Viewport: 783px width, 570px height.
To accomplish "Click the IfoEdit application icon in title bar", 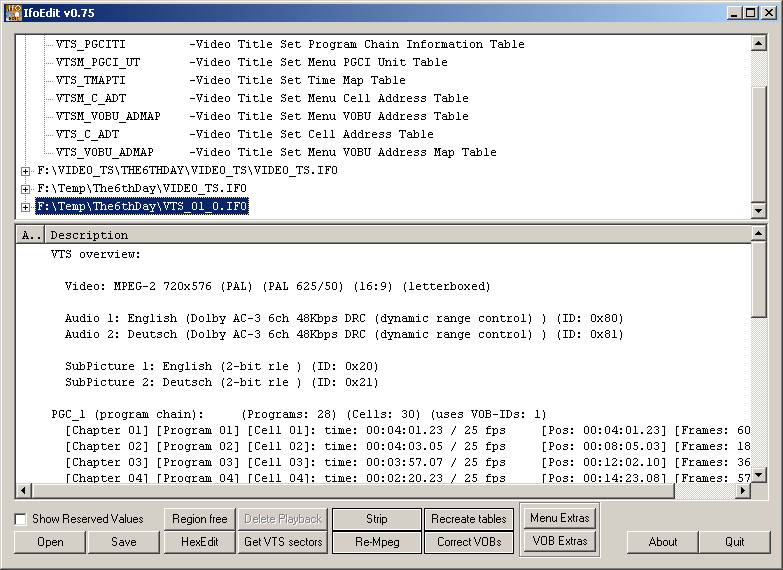I will click(13, 12).
